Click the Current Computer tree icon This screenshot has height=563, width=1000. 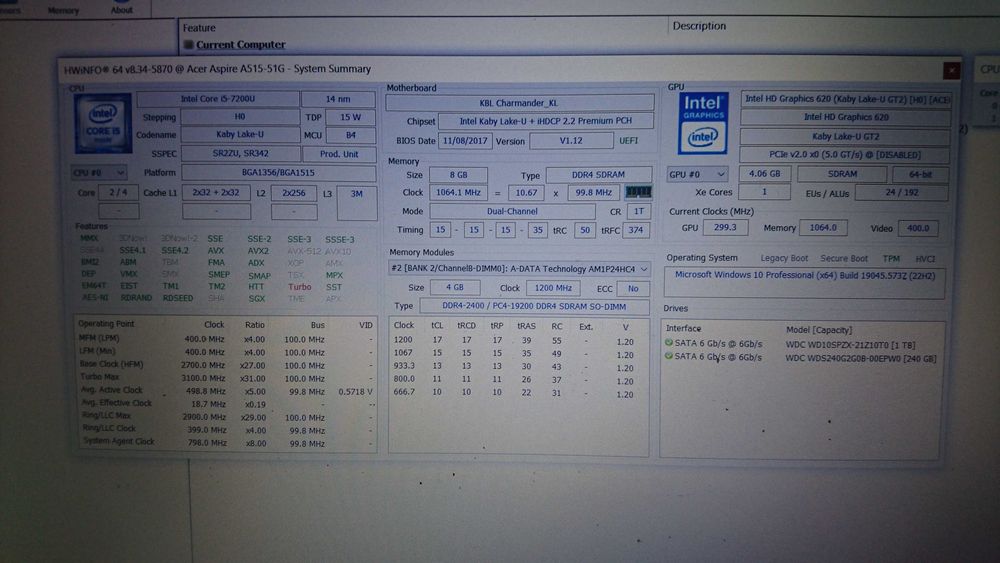tap(188, 45)
